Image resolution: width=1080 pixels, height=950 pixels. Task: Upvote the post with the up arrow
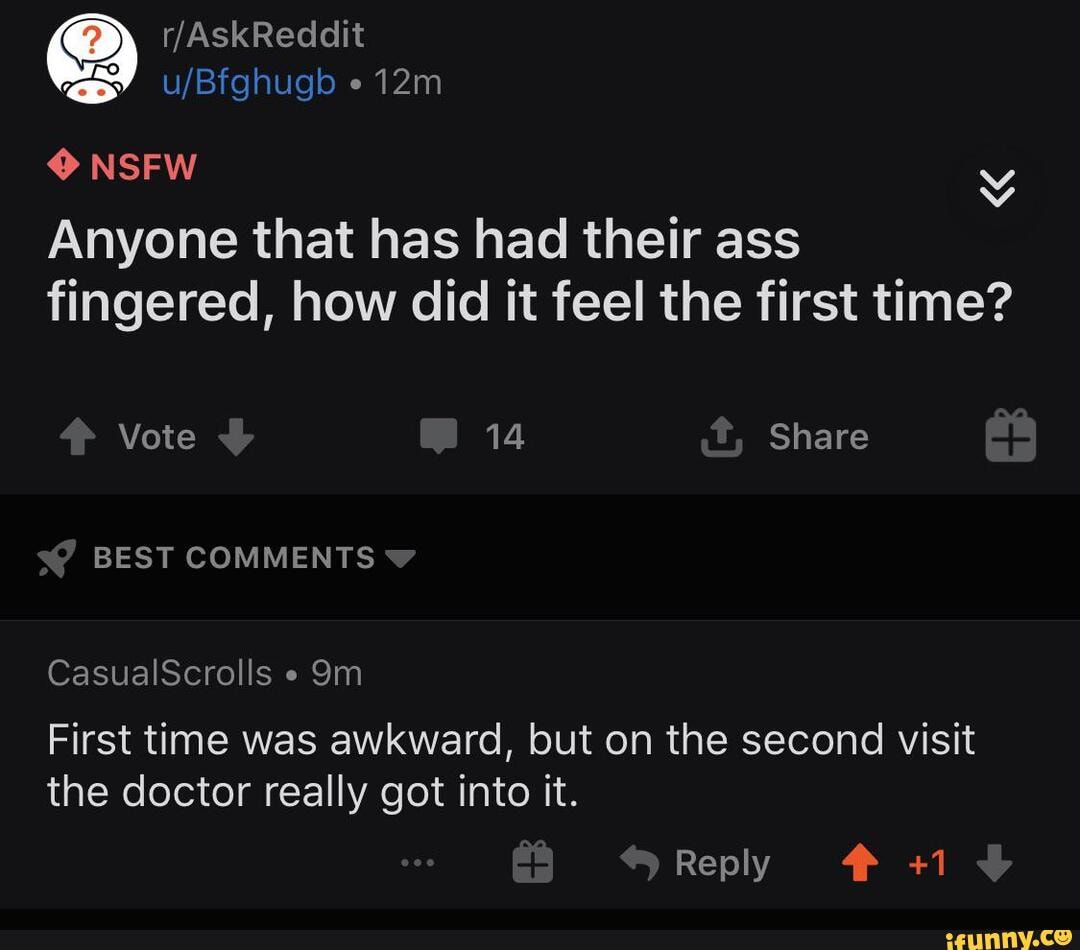[x=78, y=435]
